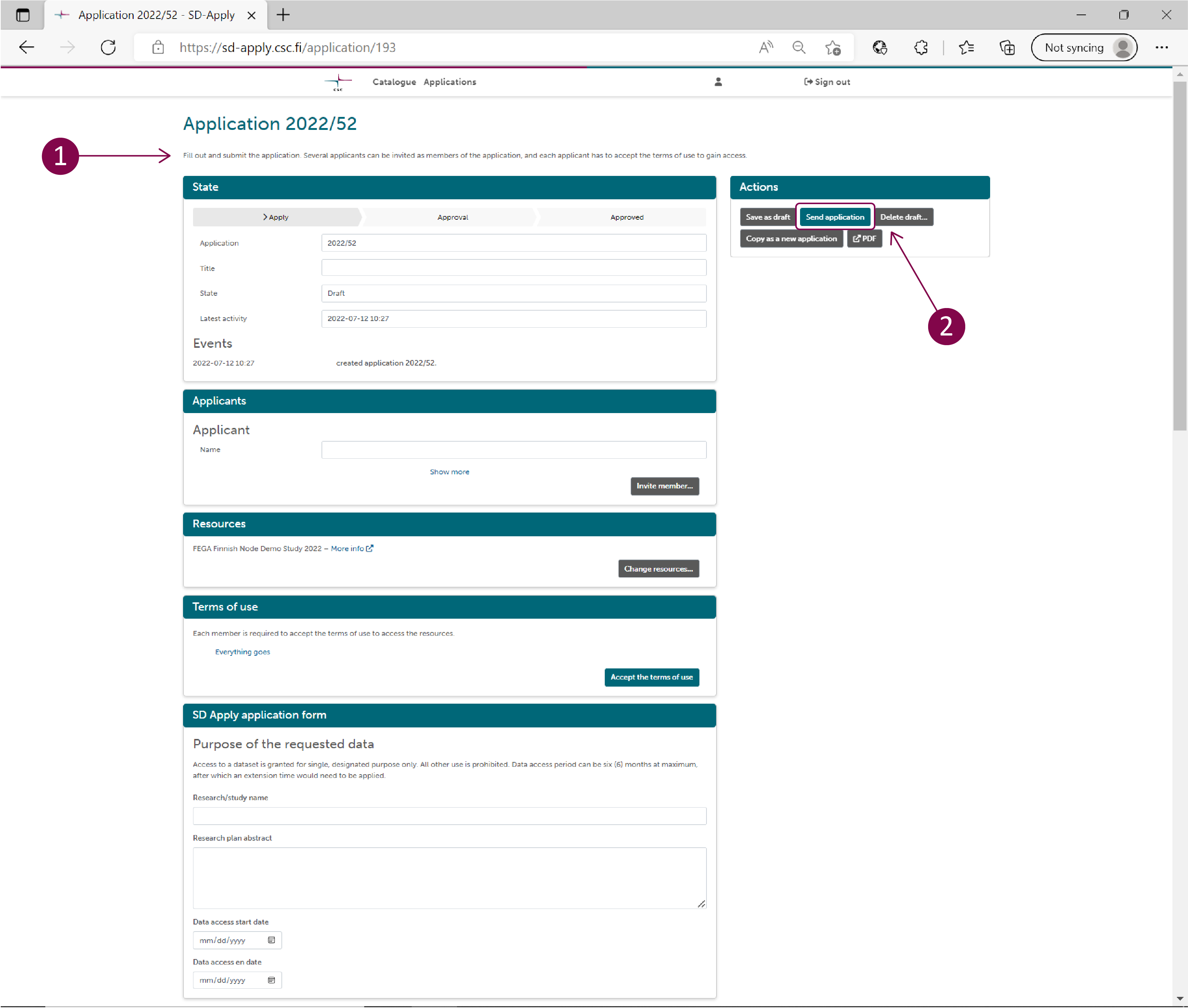Open the Everything goes license link
The image size is (1188, 1008).
242,652
